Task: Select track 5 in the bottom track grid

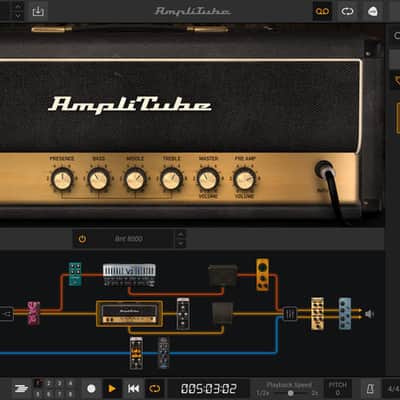Action: 38,394
